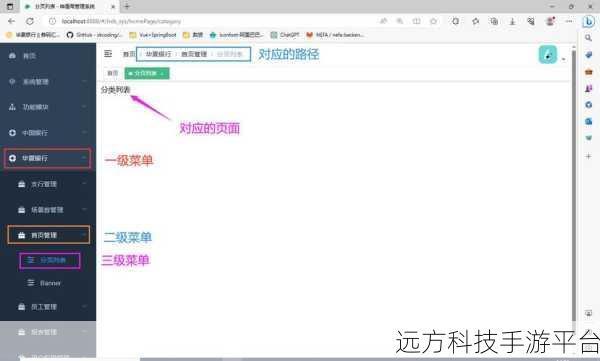Expand the submenu arrow below 员工管理

(x=84, y=332)
